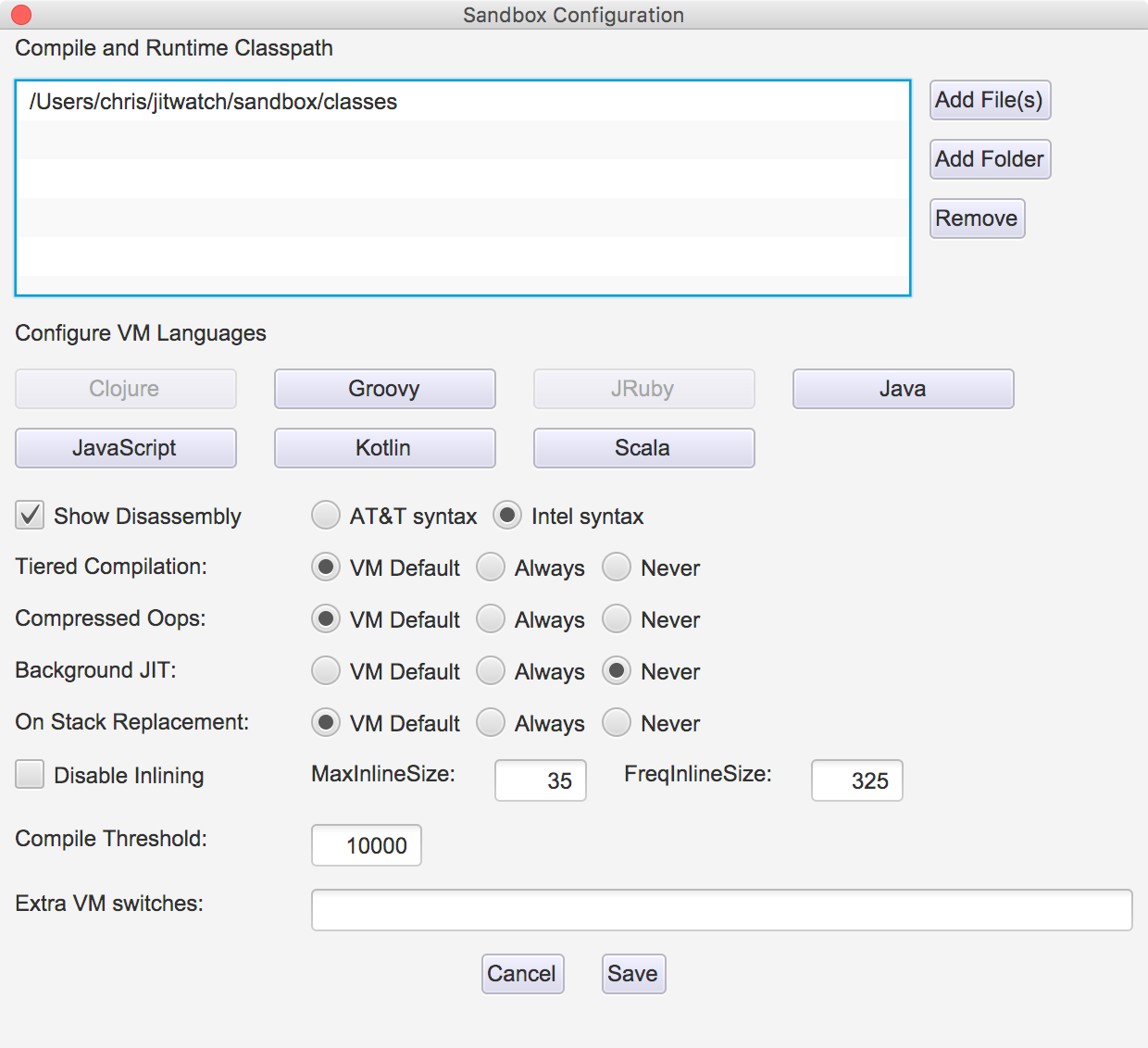Click the MaxInlineSize input field

point(541,780)
